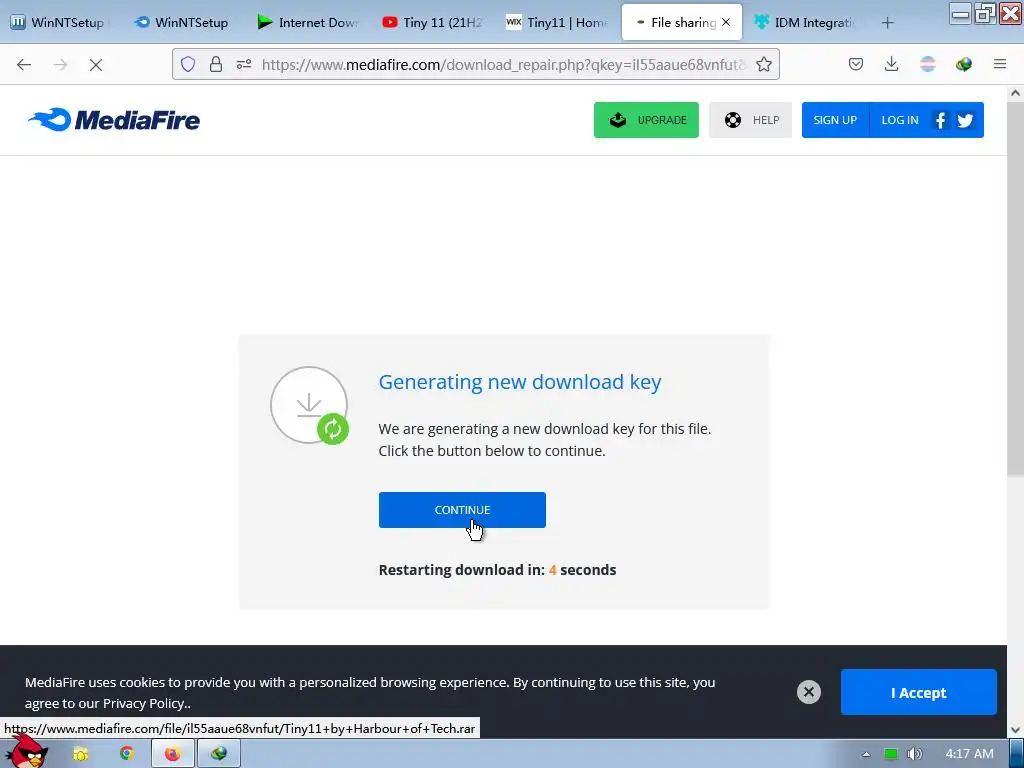Image resolution: width=1024 pixels, height=768 pixels.
Task: Click the striped extension icon in toolbar
Action: click(927, 64)
